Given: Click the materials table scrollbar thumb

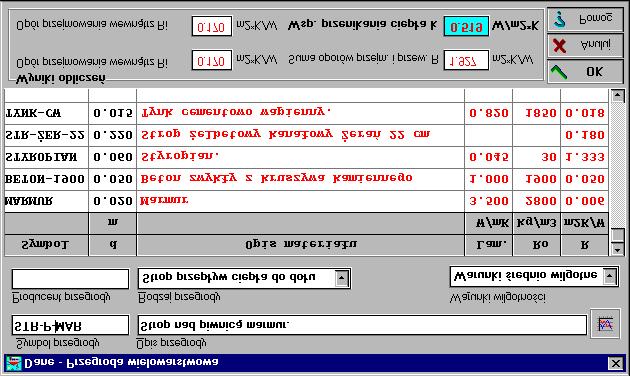Looking at the screenshot, I should [618, 235].
